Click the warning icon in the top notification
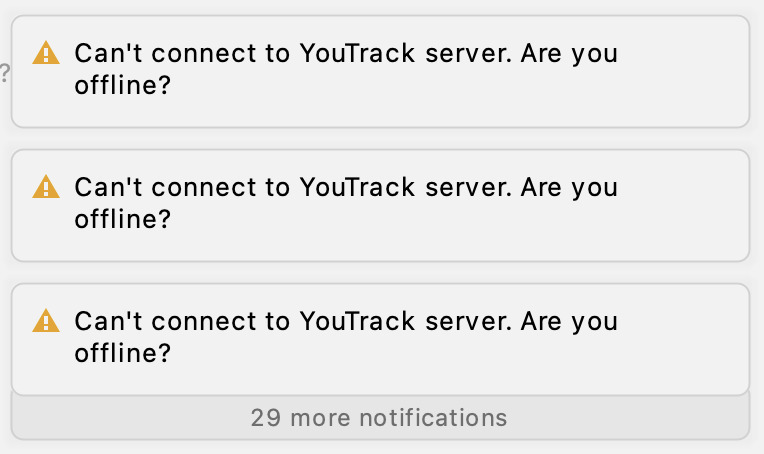This screenshot has width=764, height=454. point(46,53)
